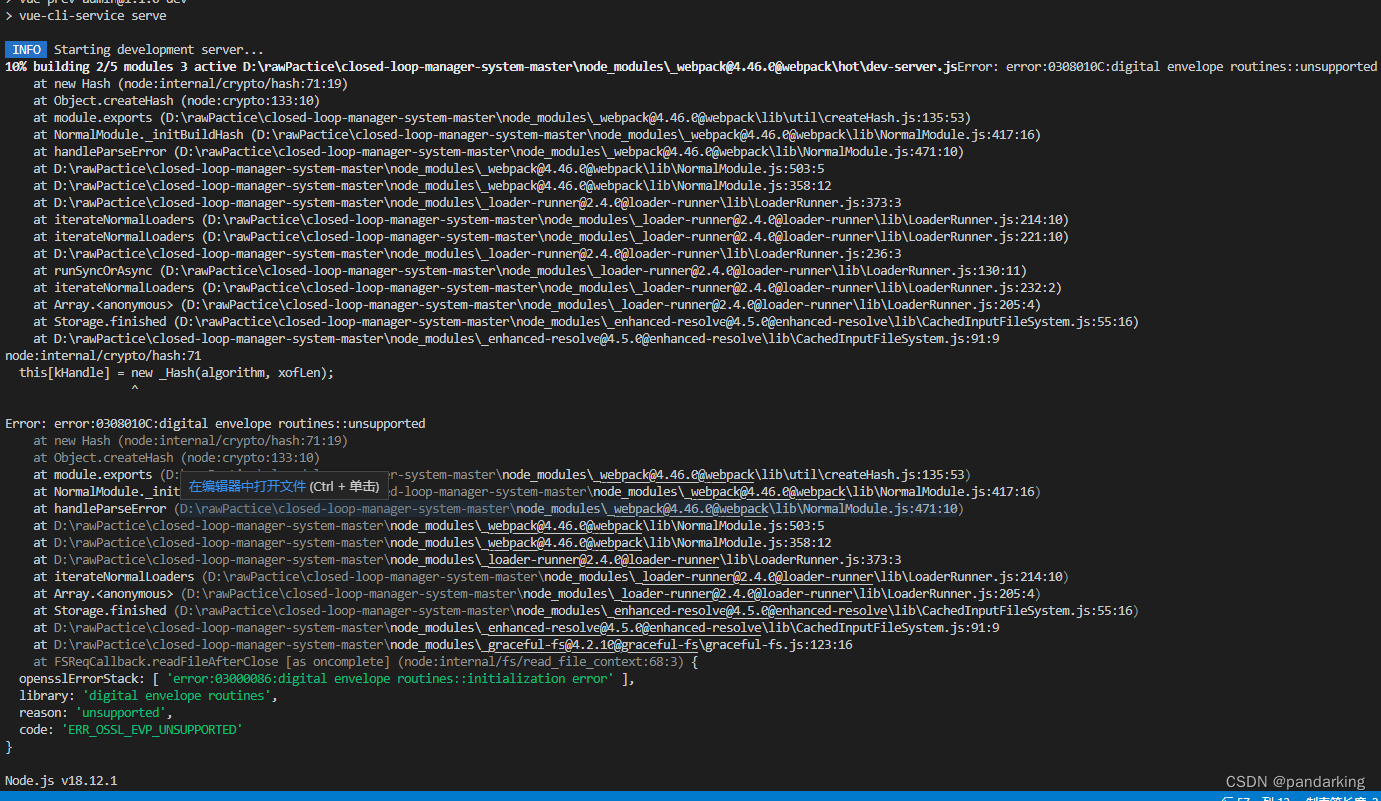Open the graceful-fs.js:123:16 file link
The height and width of the screenshot is (801, 1381).
pos(452,645)
